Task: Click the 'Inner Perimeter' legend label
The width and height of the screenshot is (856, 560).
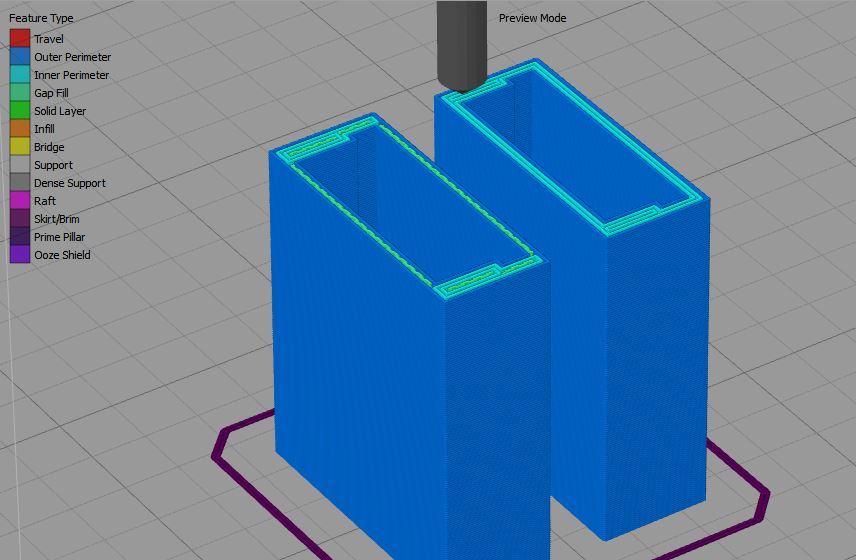Action: coord(71,75)
